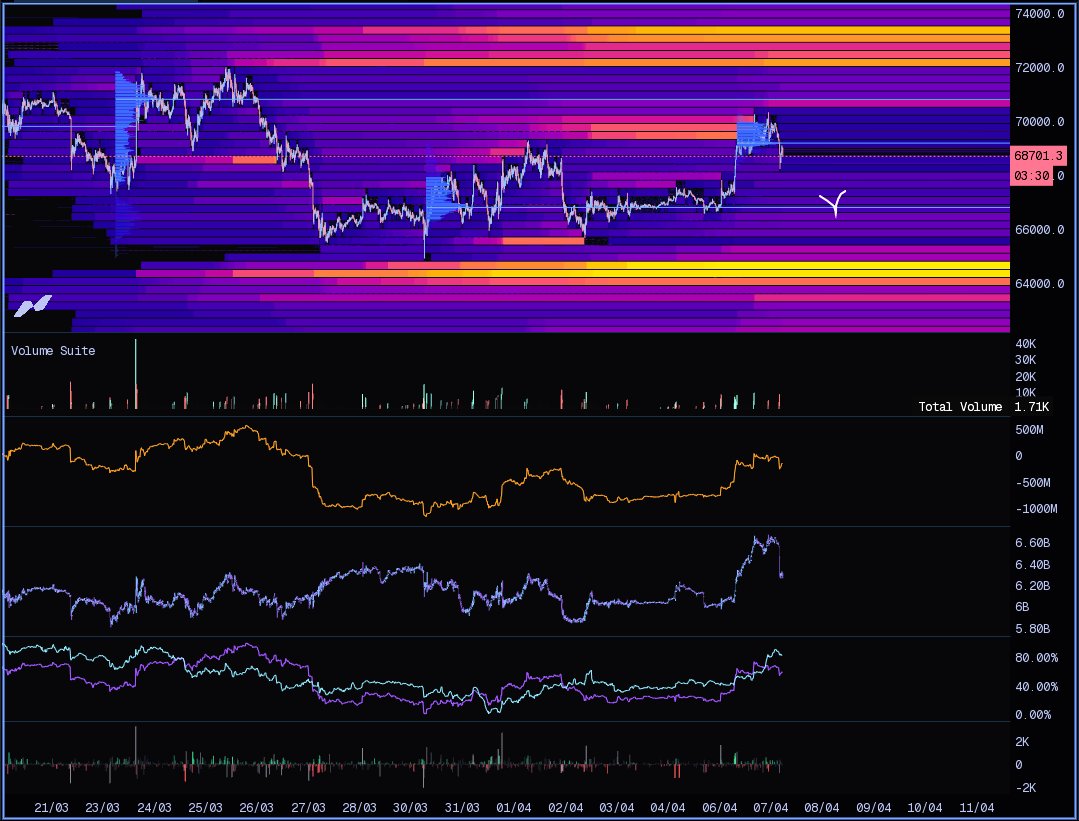Click the 03:30 candle countdown timer
Viewport: 1079px width, 821px height.
click(1030, 176)
